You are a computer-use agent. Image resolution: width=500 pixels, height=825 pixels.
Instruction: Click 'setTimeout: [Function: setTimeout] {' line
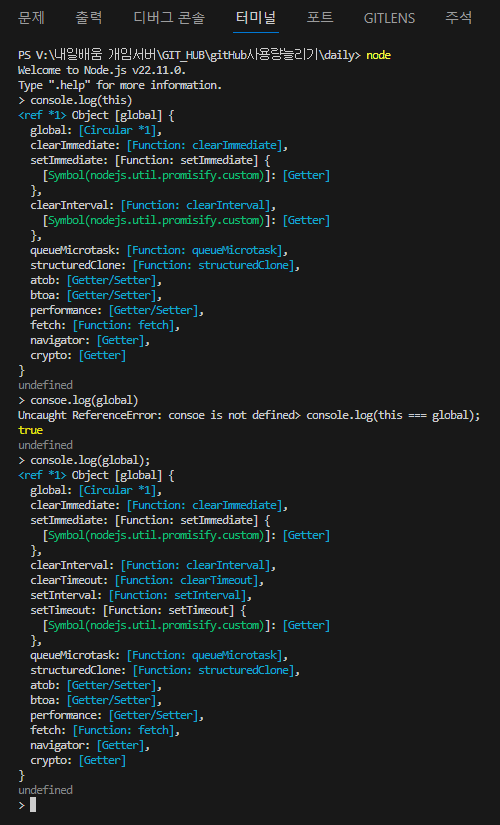pos(138,610)
